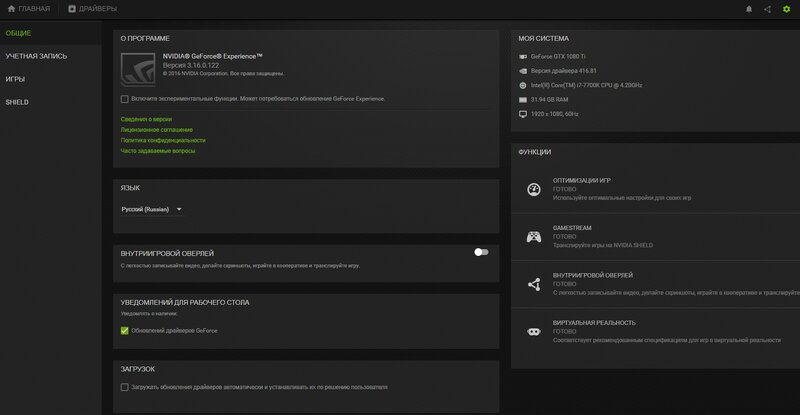
Task: Enable the experimental features checkbox
Action: [x=124, y=99]
